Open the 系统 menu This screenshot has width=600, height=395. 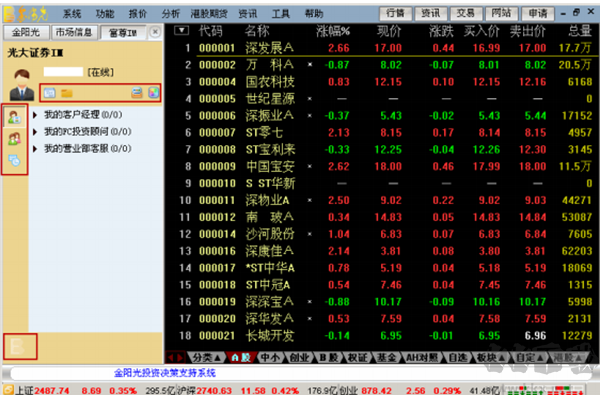coord(72,14)
